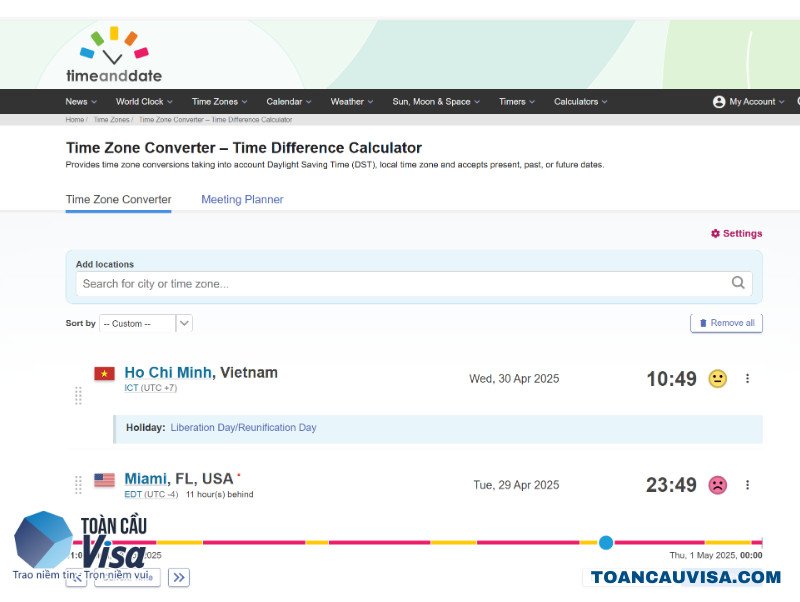Open the Liberation Day/Reunification Day holiday link
The width and height of the screenshot is (800, 602).
243,428
